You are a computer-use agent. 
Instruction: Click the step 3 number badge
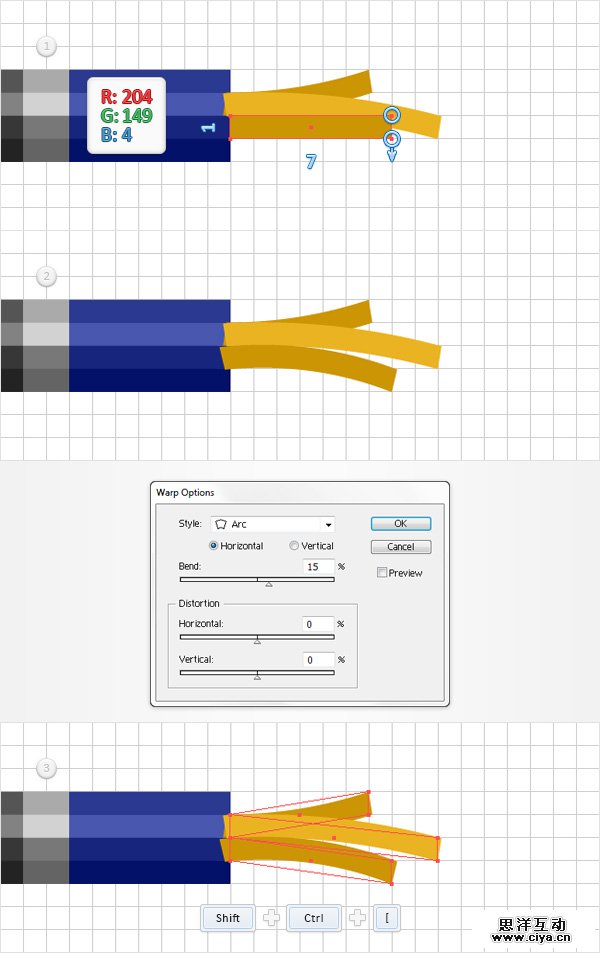coord(46,768)
